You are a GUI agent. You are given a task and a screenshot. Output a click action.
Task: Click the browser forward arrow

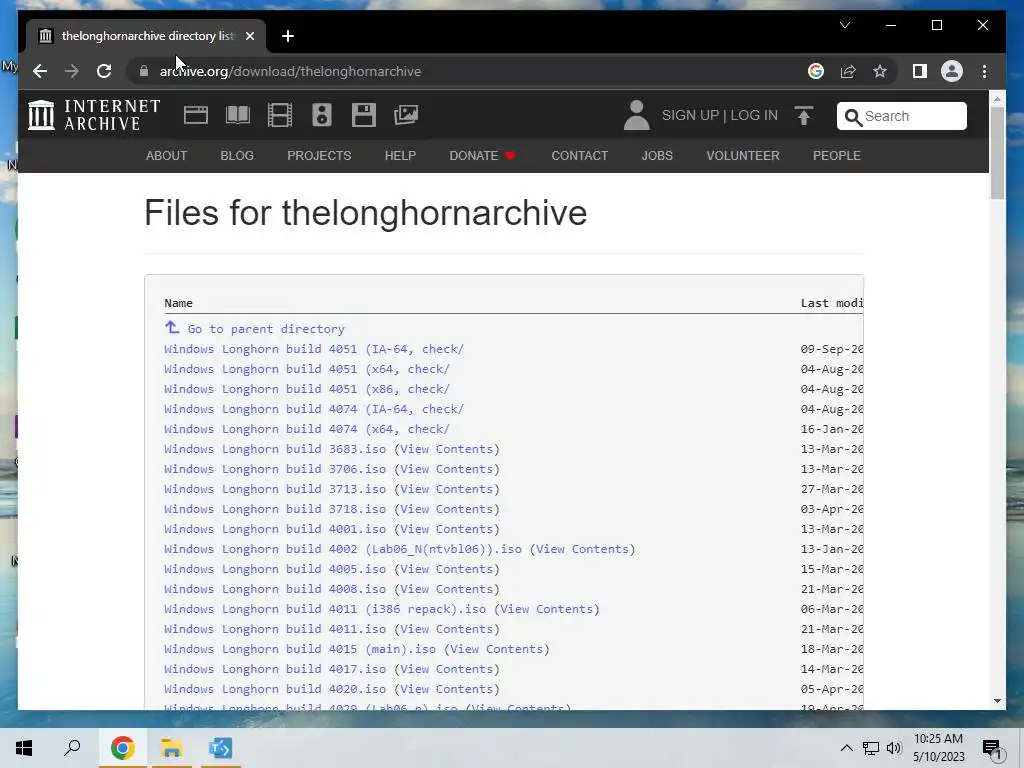coord(72,71)
